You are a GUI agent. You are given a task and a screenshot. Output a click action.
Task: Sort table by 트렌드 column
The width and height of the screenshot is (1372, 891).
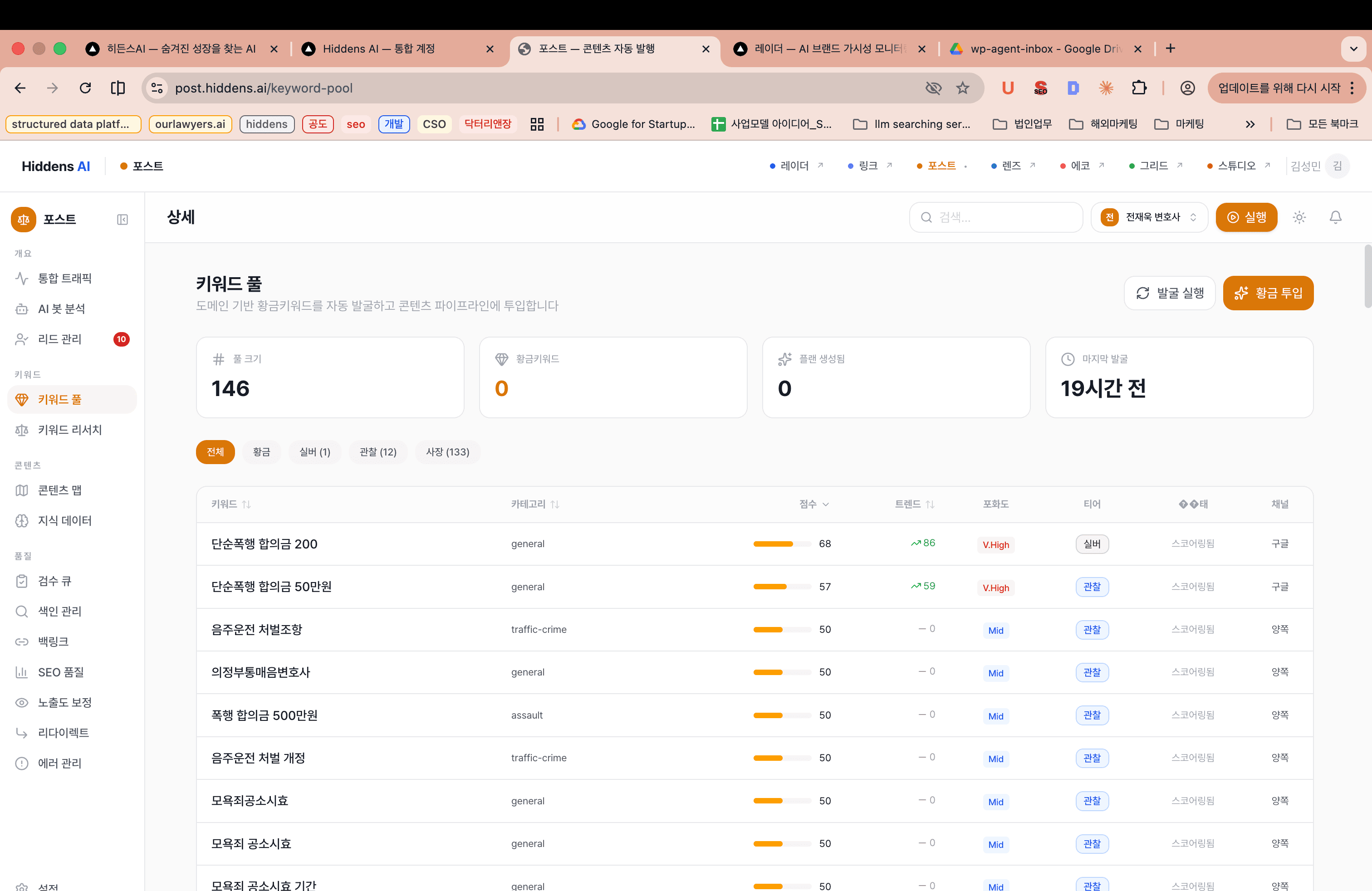click(914, 504)
